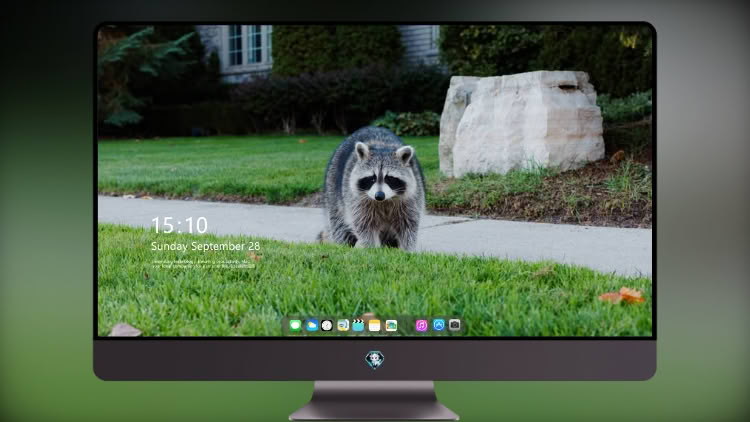
Task: Open the Maps app in dock
Action: tap(343, 326)
